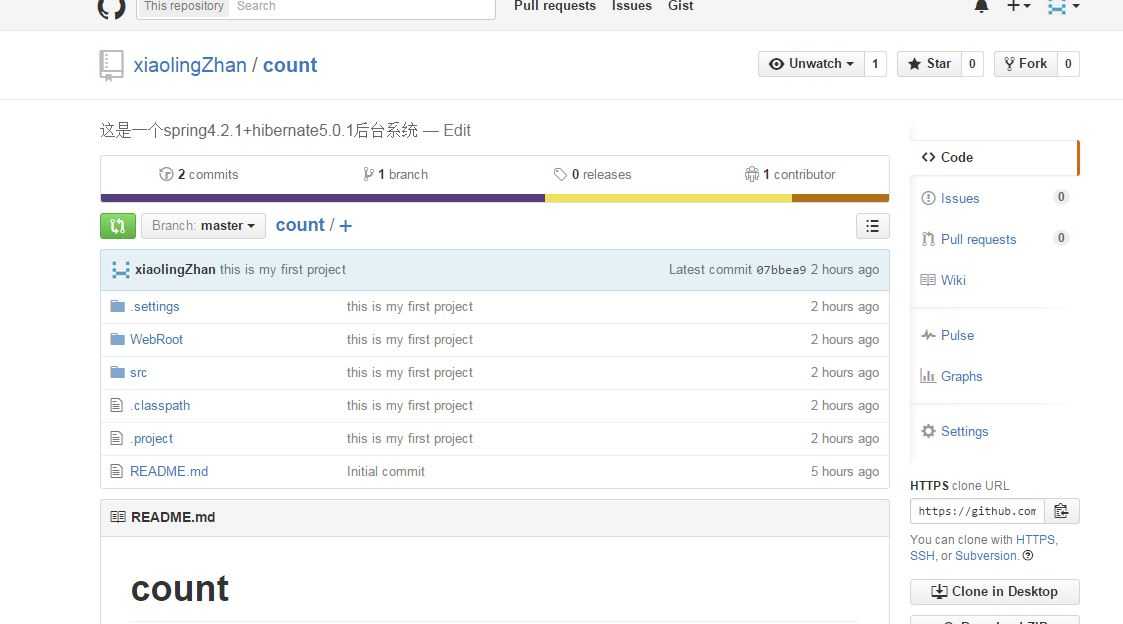Select the HTTPS clone URL text field

(978, 512)
